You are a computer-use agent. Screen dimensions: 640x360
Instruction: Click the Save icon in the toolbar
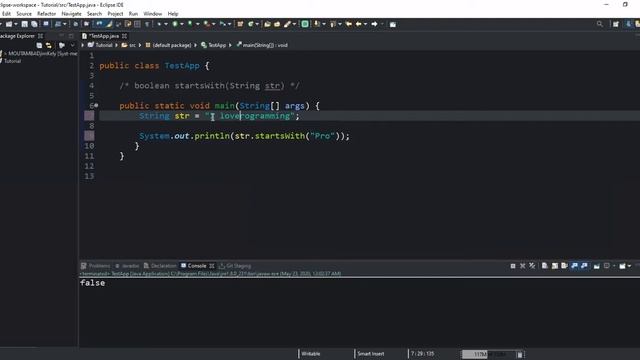coord(24,24)
